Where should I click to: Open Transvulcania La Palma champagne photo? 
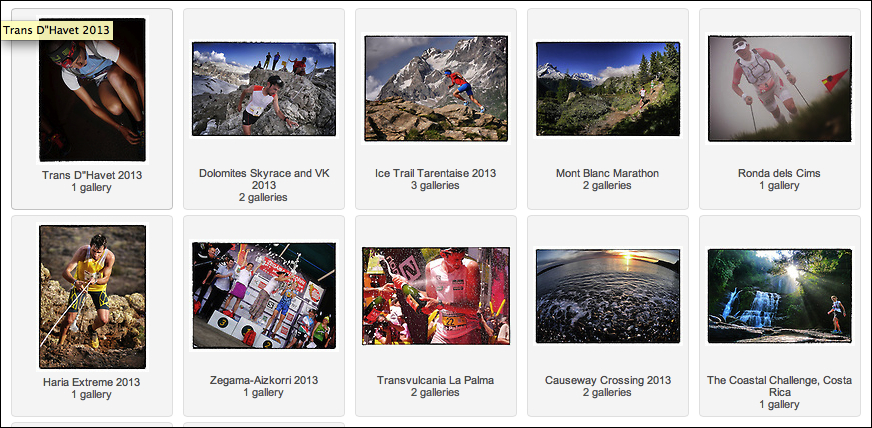pos(436,296)
